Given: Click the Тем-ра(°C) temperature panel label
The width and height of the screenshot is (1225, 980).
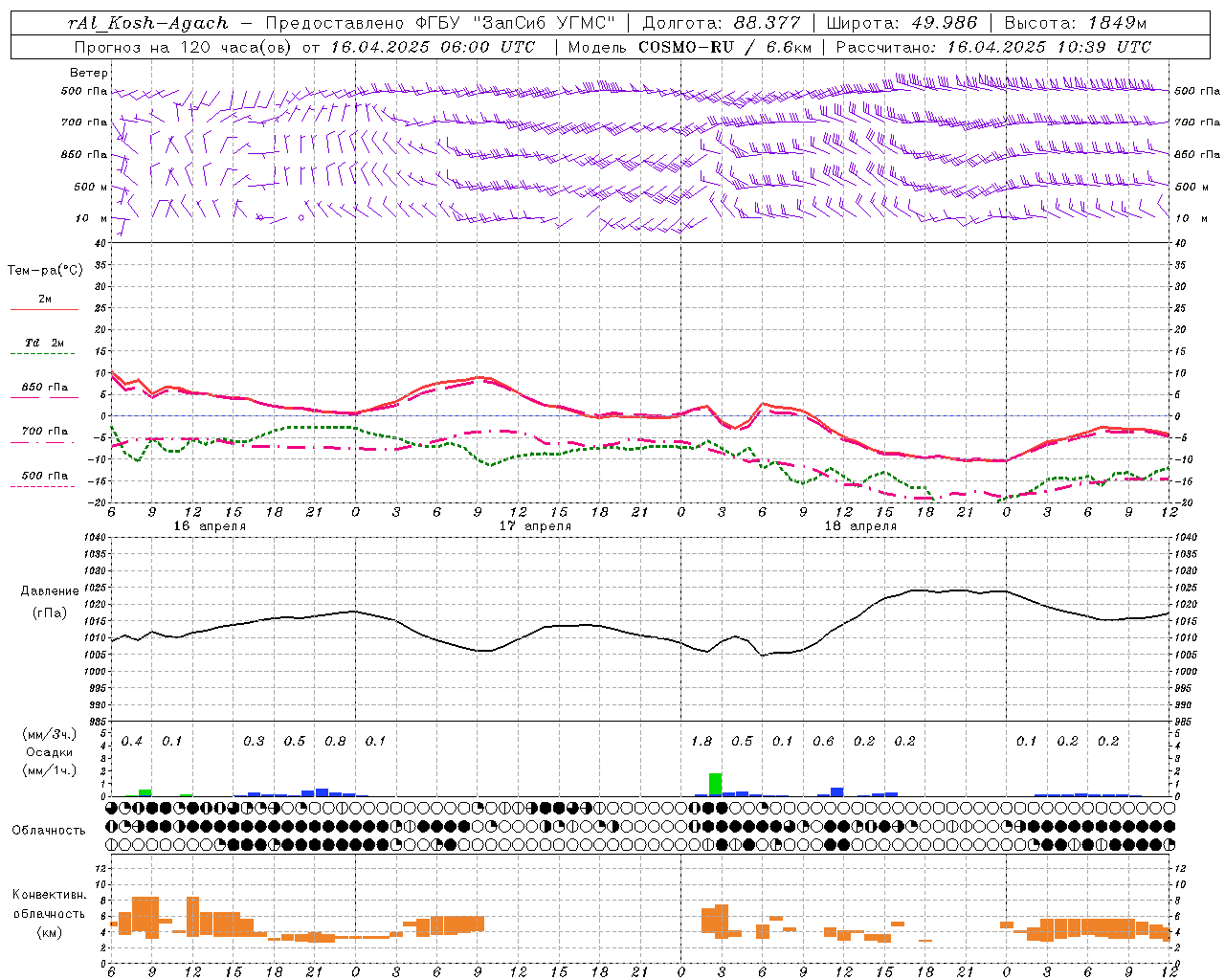Looking at the screenshot, I should coord(45,271).
